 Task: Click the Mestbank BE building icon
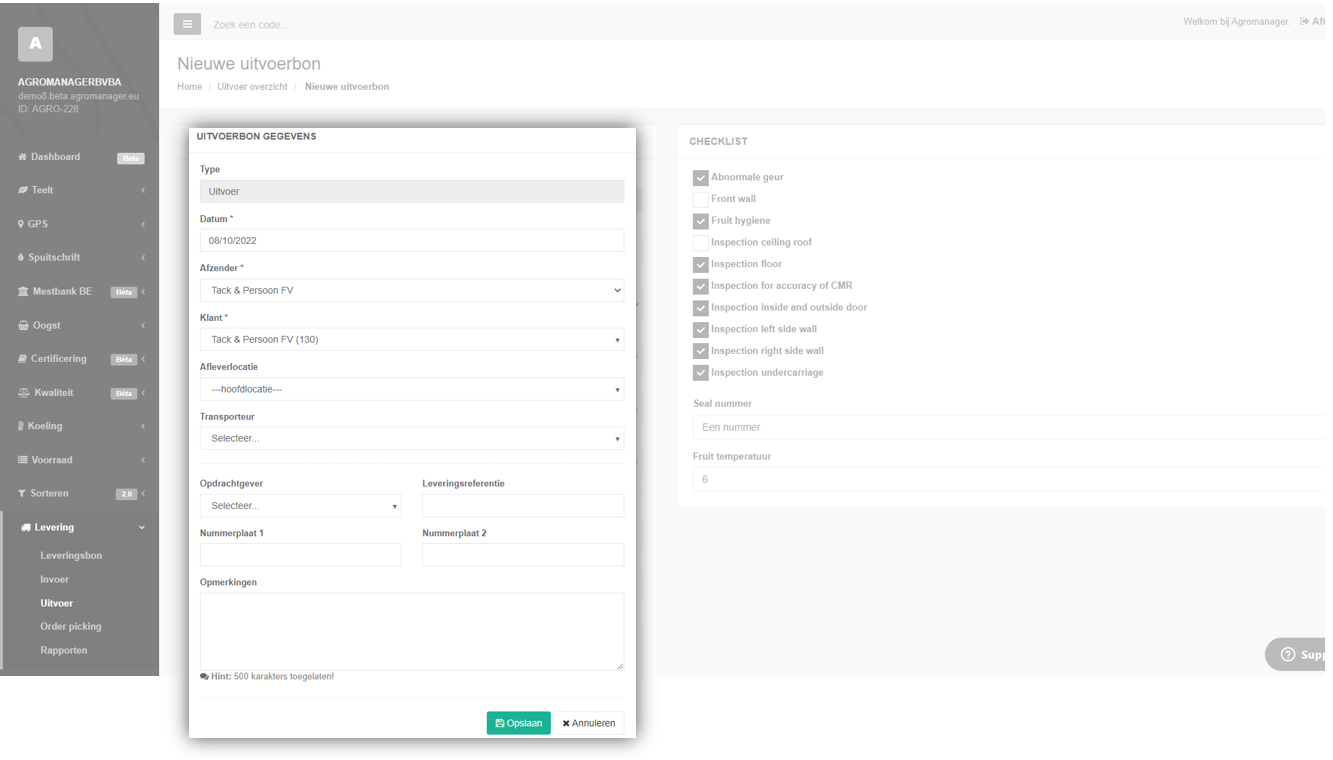[23, 291]
